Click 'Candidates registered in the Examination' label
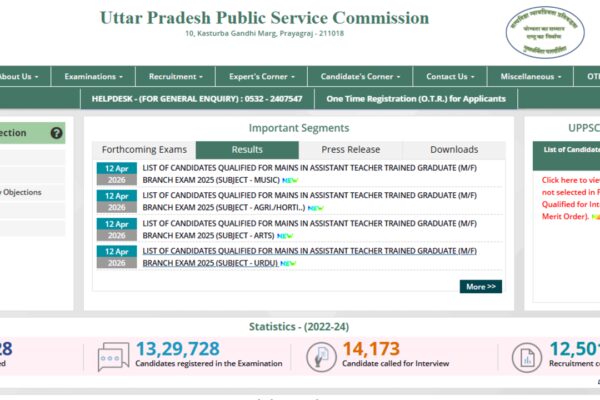 pos(209,364)
